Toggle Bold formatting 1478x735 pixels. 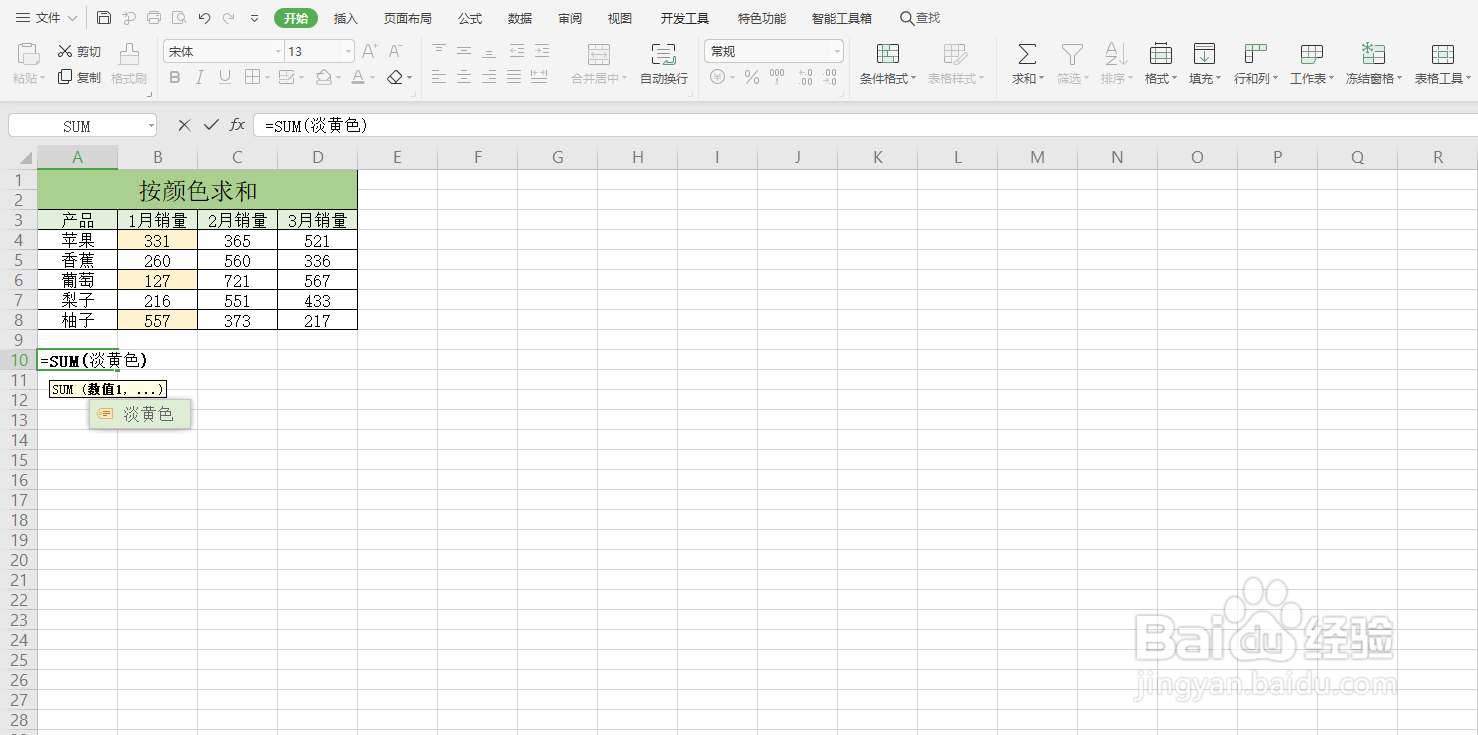(x=175, y=77)
